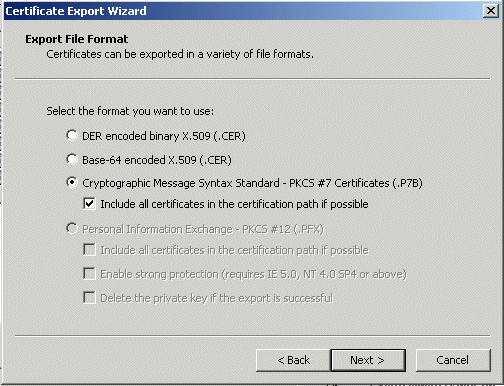Enable strong protection checkbox
The width and height of the screenshot is (504, 386).
(x=89, y=274)
